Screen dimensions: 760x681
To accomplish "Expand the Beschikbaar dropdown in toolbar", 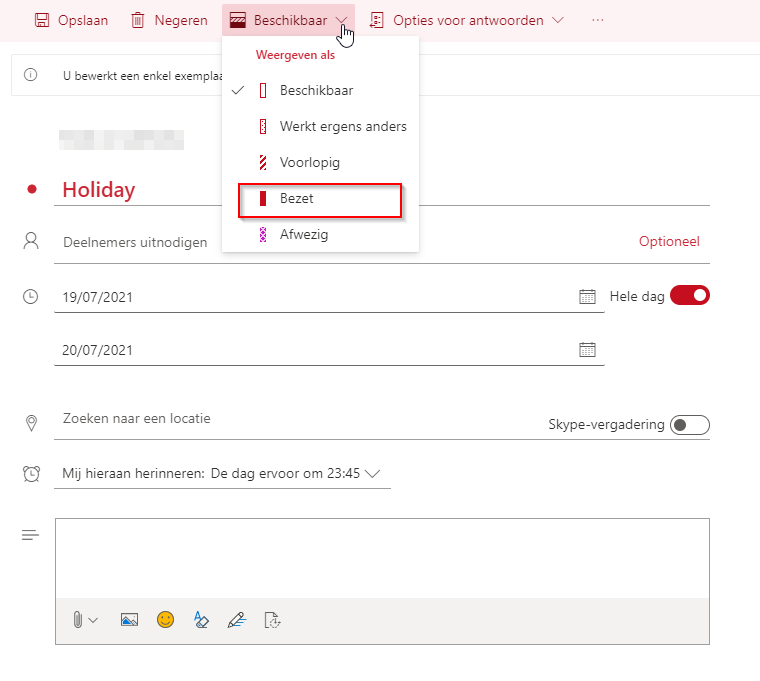I will pos(289,20).
